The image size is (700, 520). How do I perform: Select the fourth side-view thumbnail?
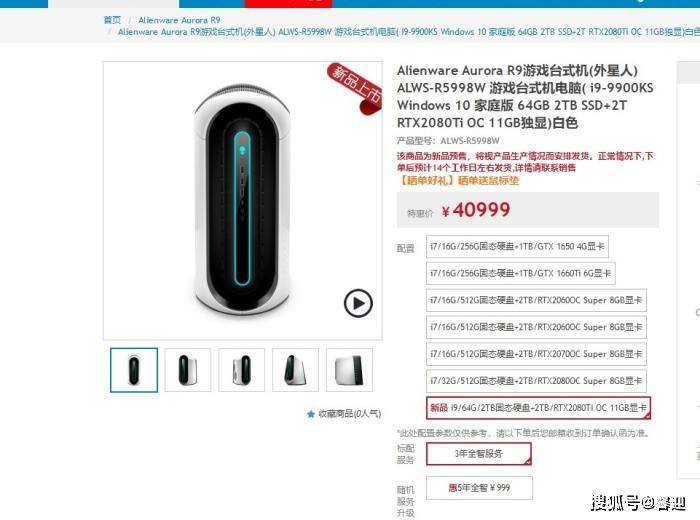click(x=296, y=370)
